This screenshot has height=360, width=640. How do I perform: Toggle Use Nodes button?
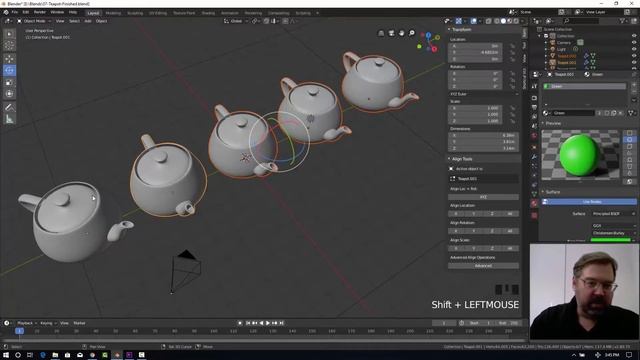[589, 202]
